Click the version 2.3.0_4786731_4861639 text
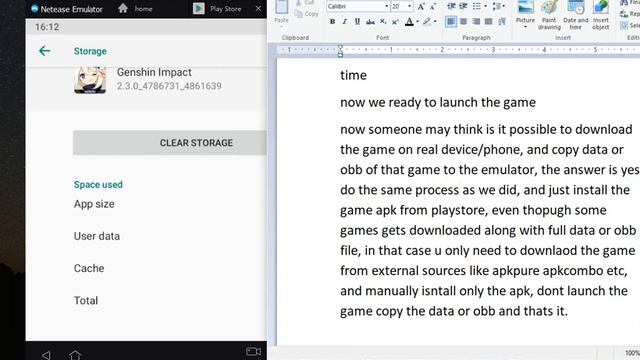 tap(169, 86)
